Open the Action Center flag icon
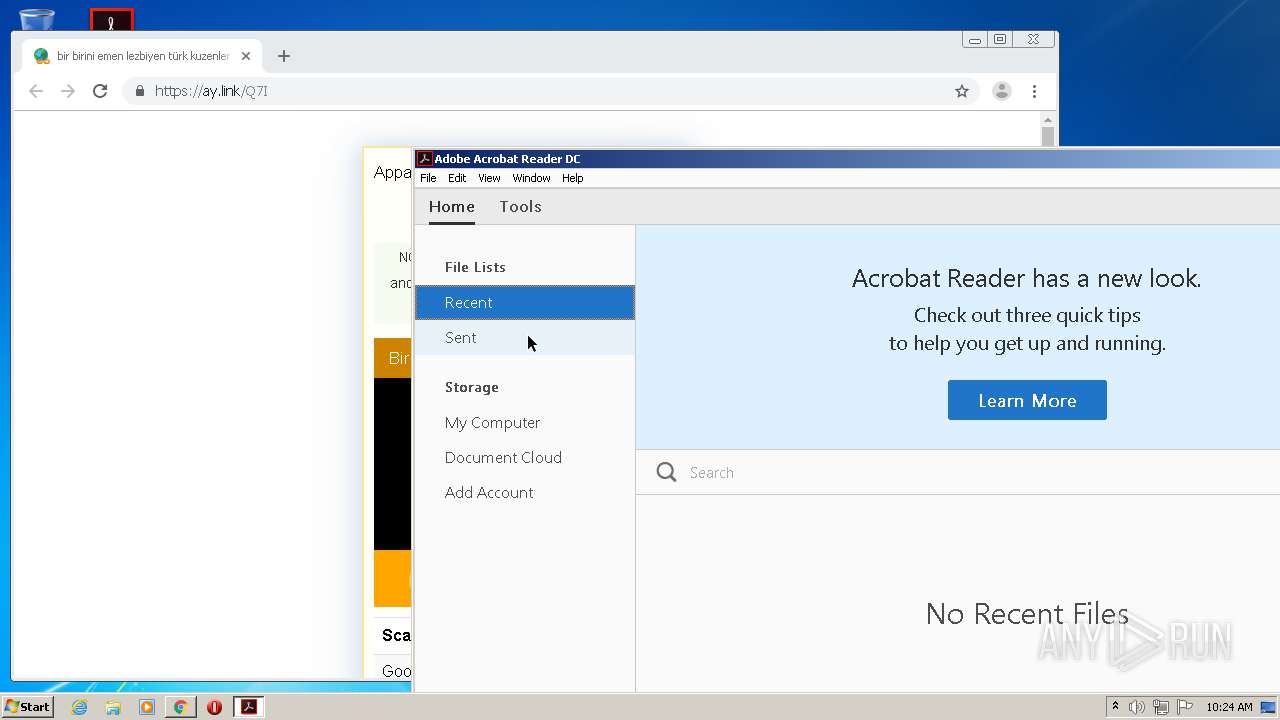The image size is (1280, 720). pos(1185,707)
